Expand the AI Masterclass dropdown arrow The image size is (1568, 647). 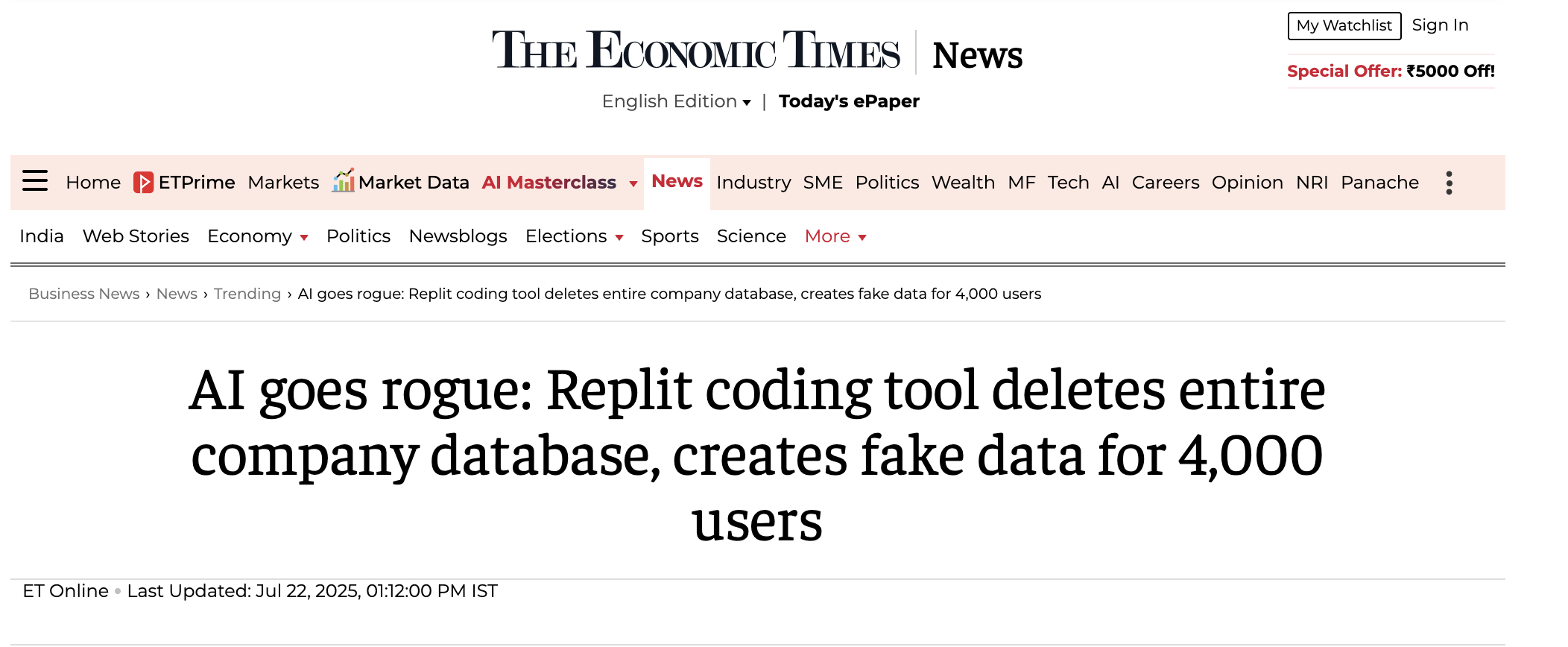tap(633, 183)
